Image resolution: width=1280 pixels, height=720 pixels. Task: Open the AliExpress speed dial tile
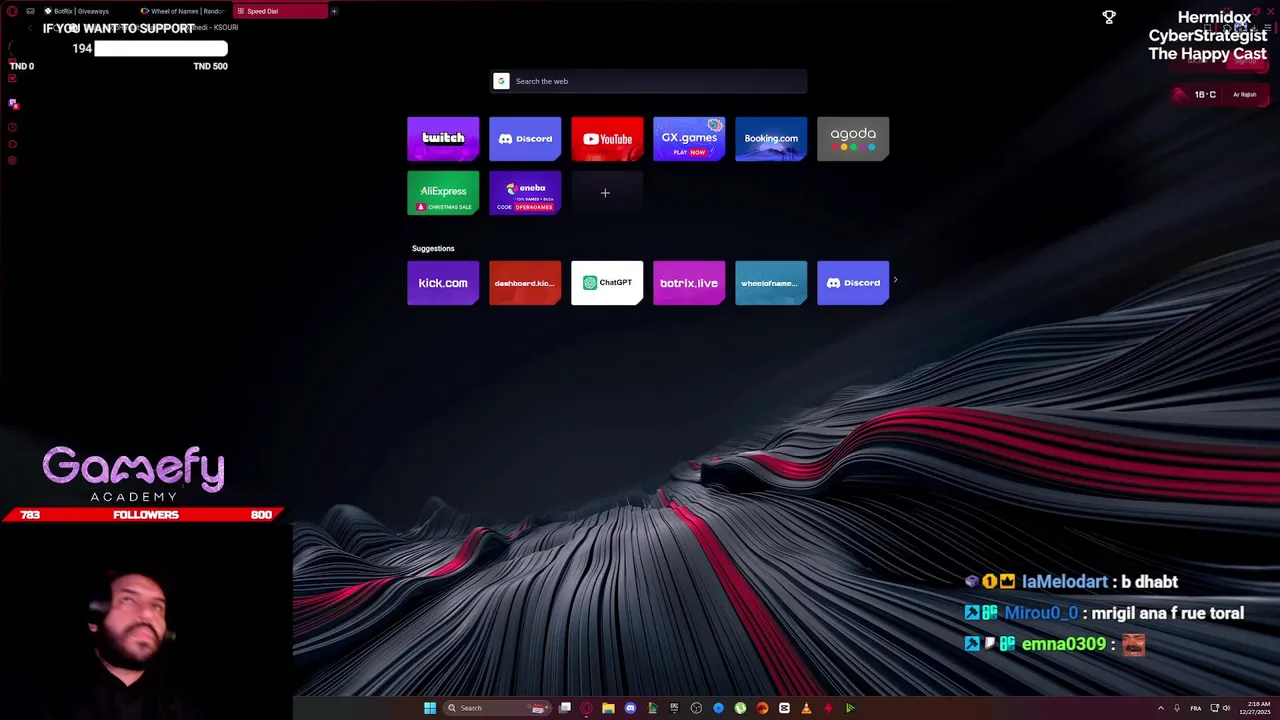(443, 193)
